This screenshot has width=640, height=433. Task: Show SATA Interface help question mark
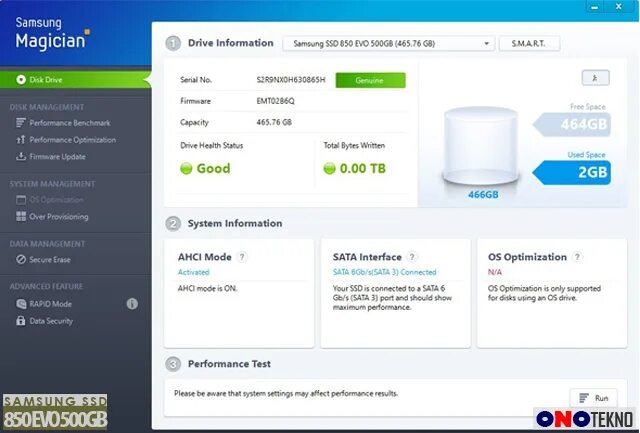click(412, 257)
